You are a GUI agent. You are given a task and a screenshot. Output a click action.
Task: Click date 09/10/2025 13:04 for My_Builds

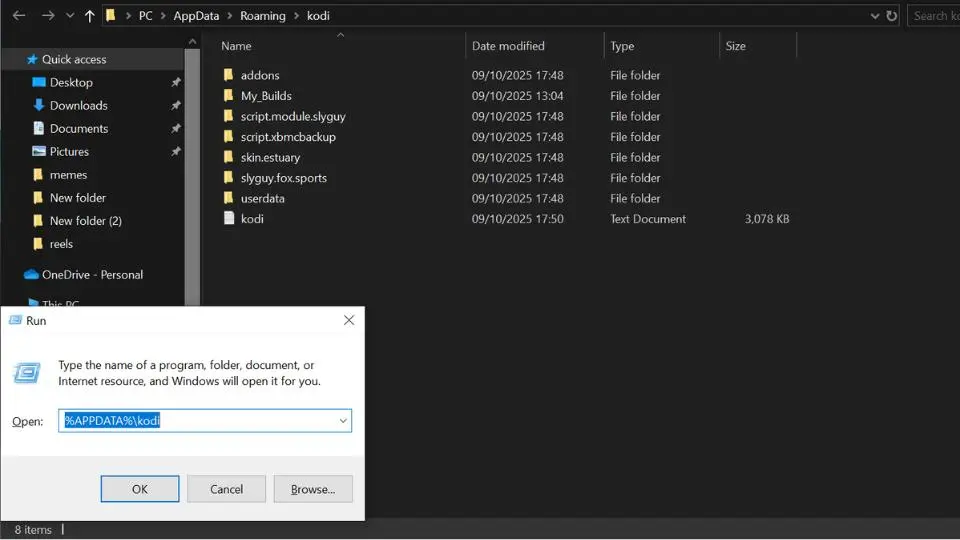(517, 96)
